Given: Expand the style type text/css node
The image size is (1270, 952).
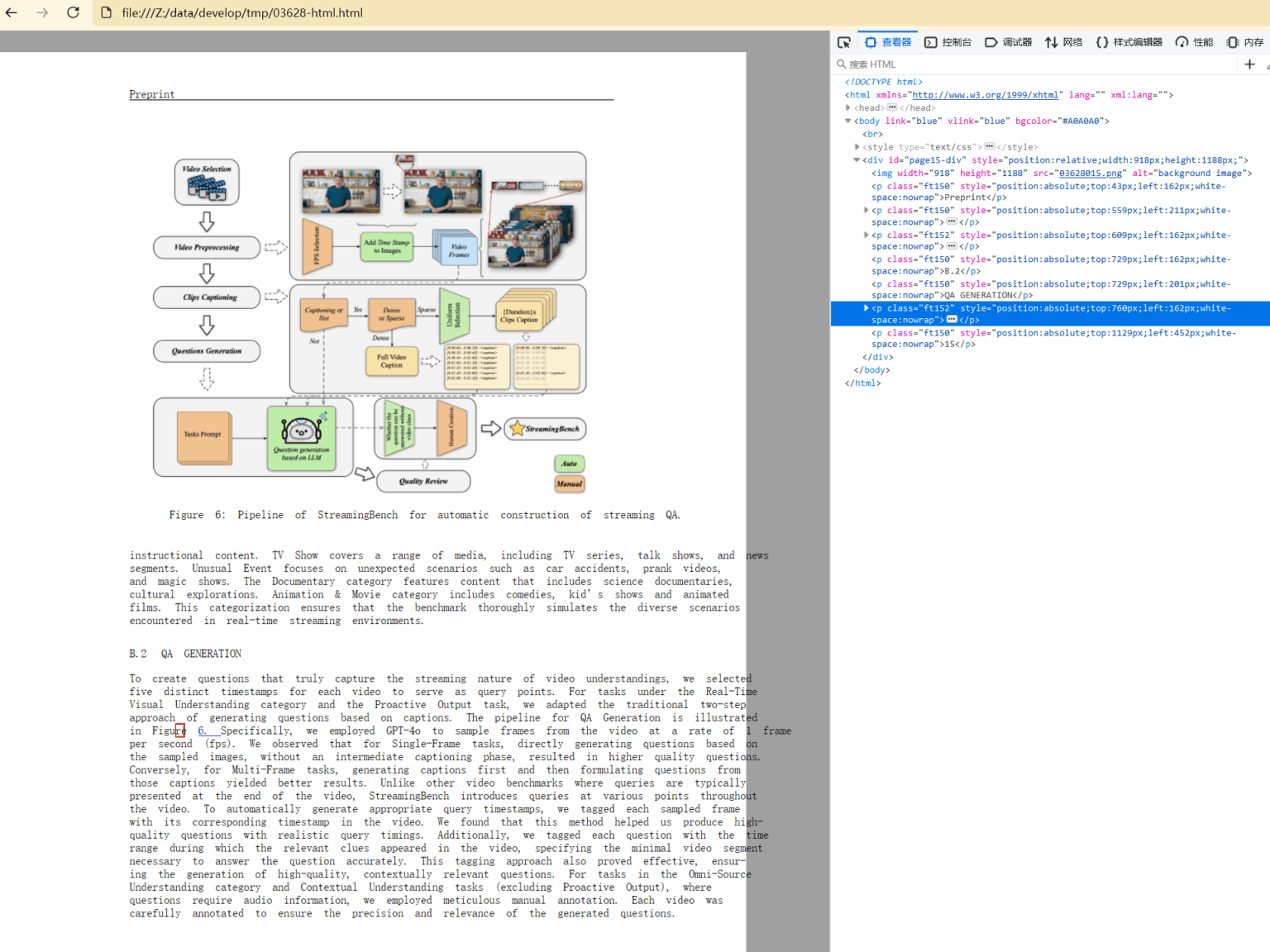Looking at the screenshot, I should click(x=857, y=147).
